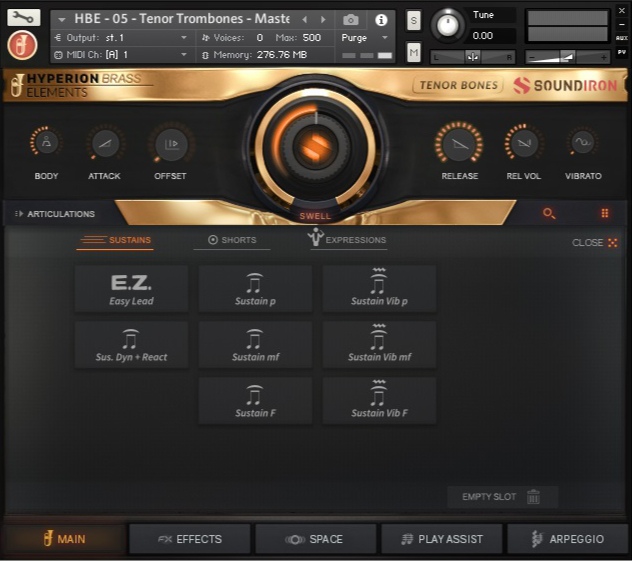Open the Space page tab
The height and width of the screenshot is (561, 632).
316,539
